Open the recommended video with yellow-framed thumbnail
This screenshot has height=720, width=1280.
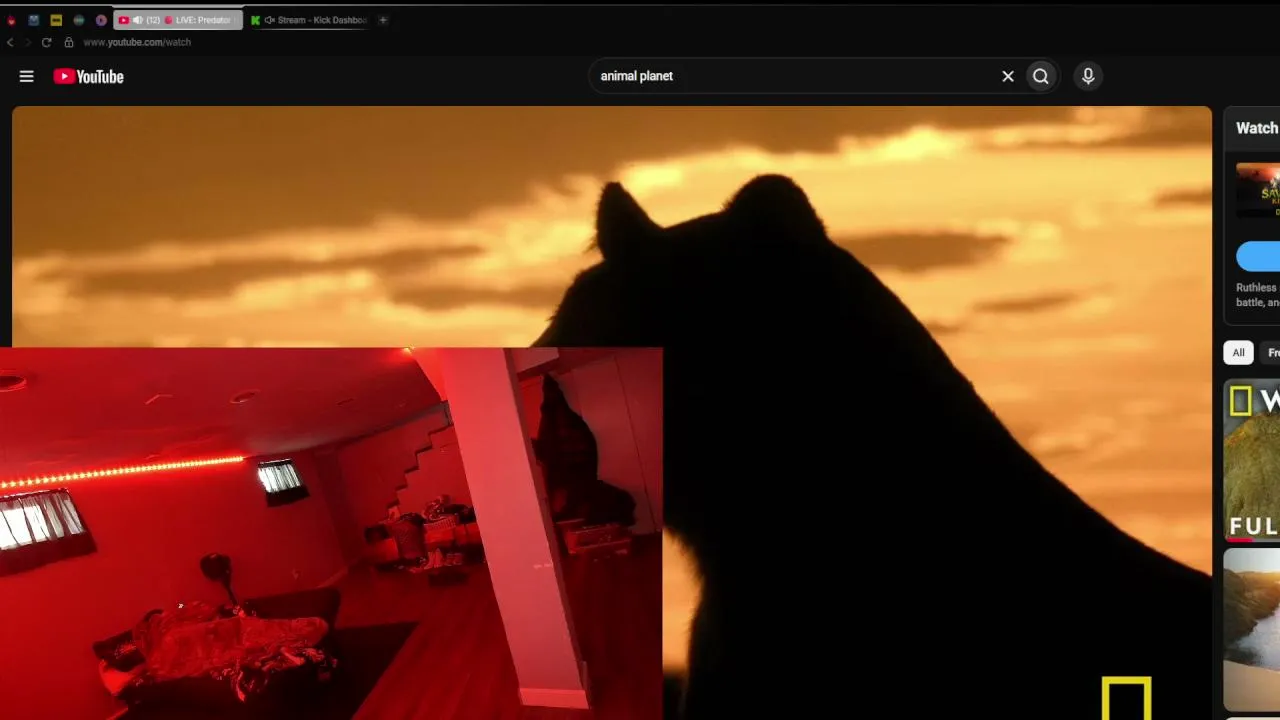(1252, 461)
